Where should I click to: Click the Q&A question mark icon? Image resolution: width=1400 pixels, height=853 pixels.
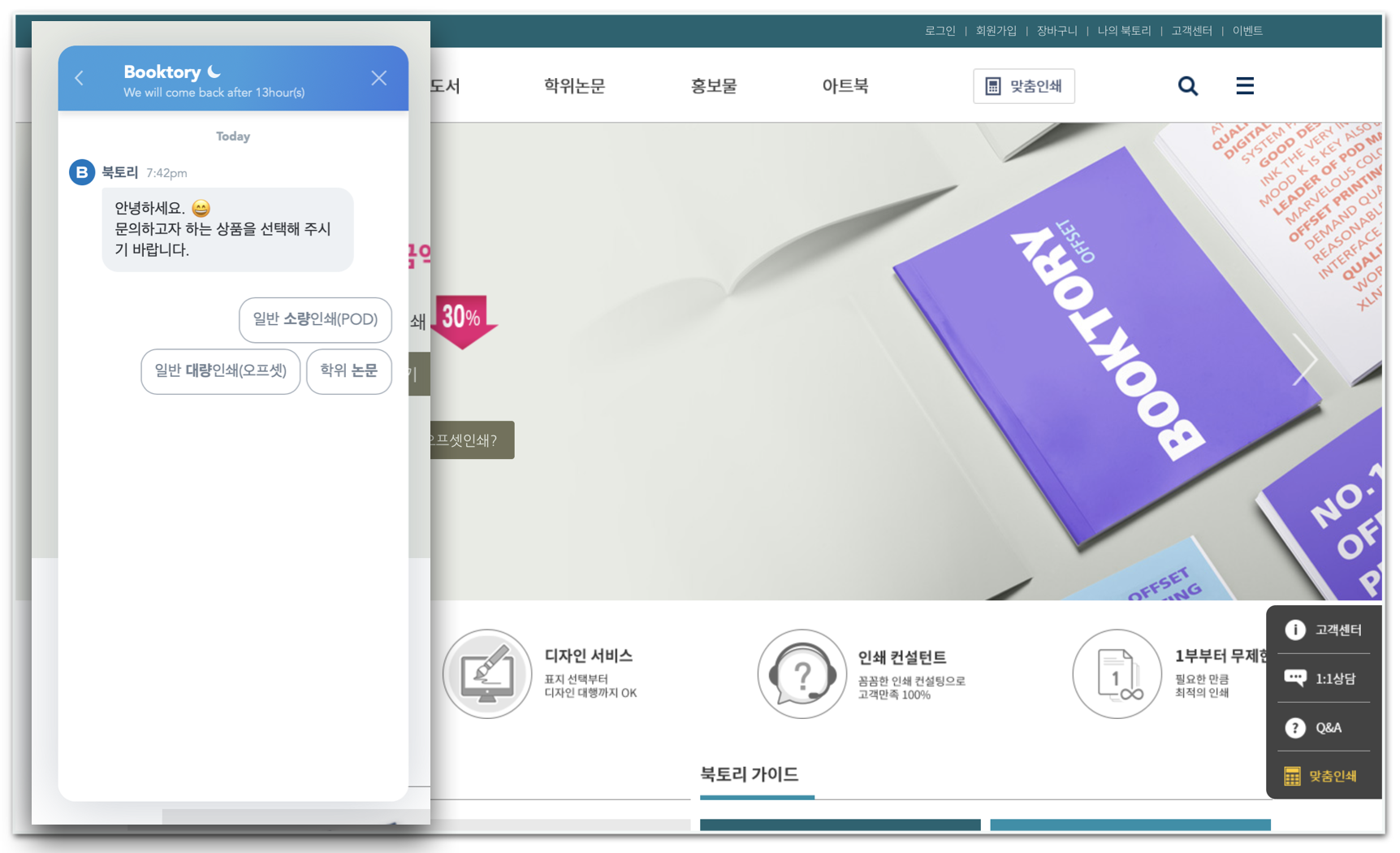point(1295,727)
